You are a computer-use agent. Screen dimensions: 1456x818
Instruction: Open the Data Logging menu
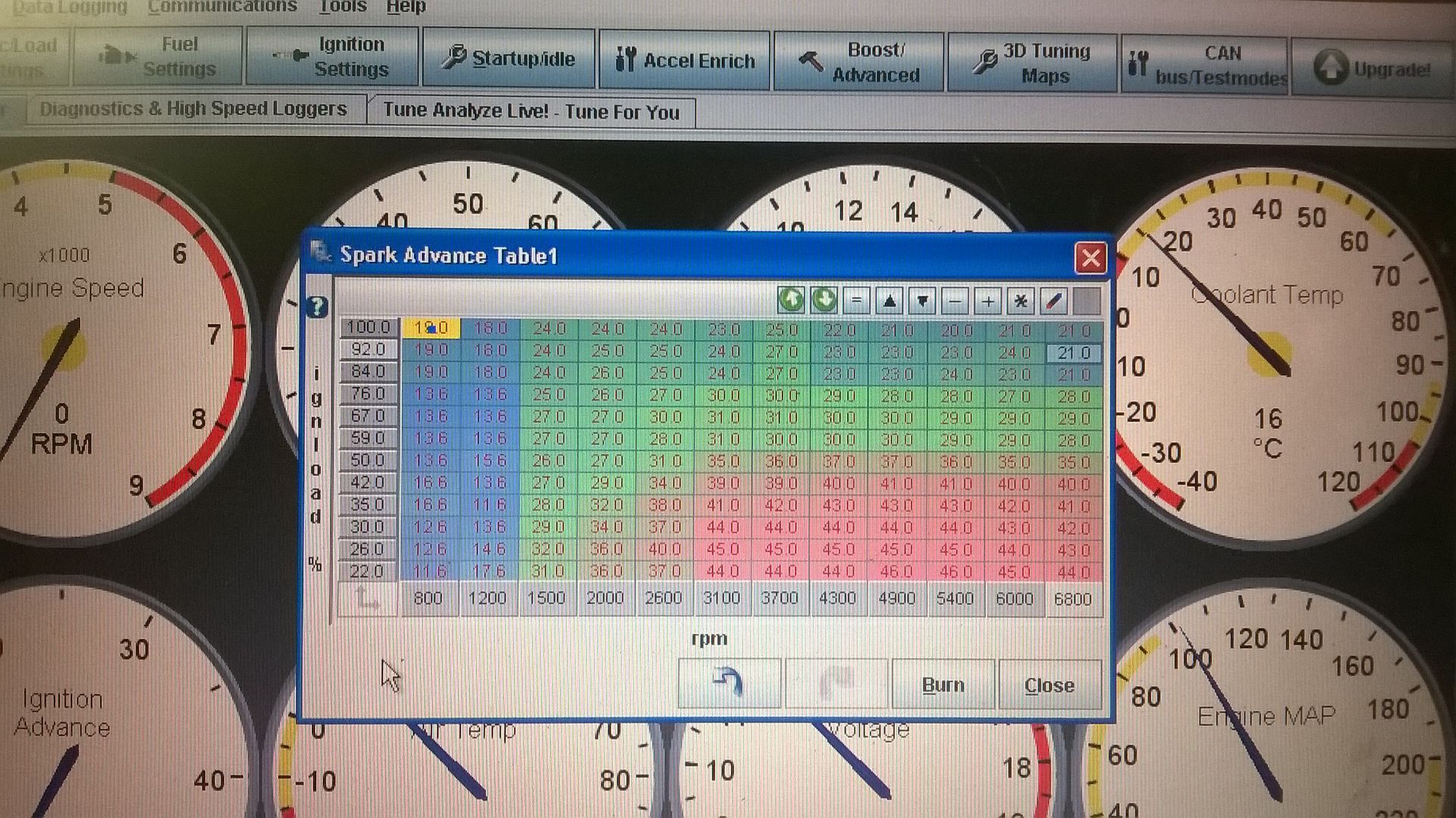coord(68,7)
